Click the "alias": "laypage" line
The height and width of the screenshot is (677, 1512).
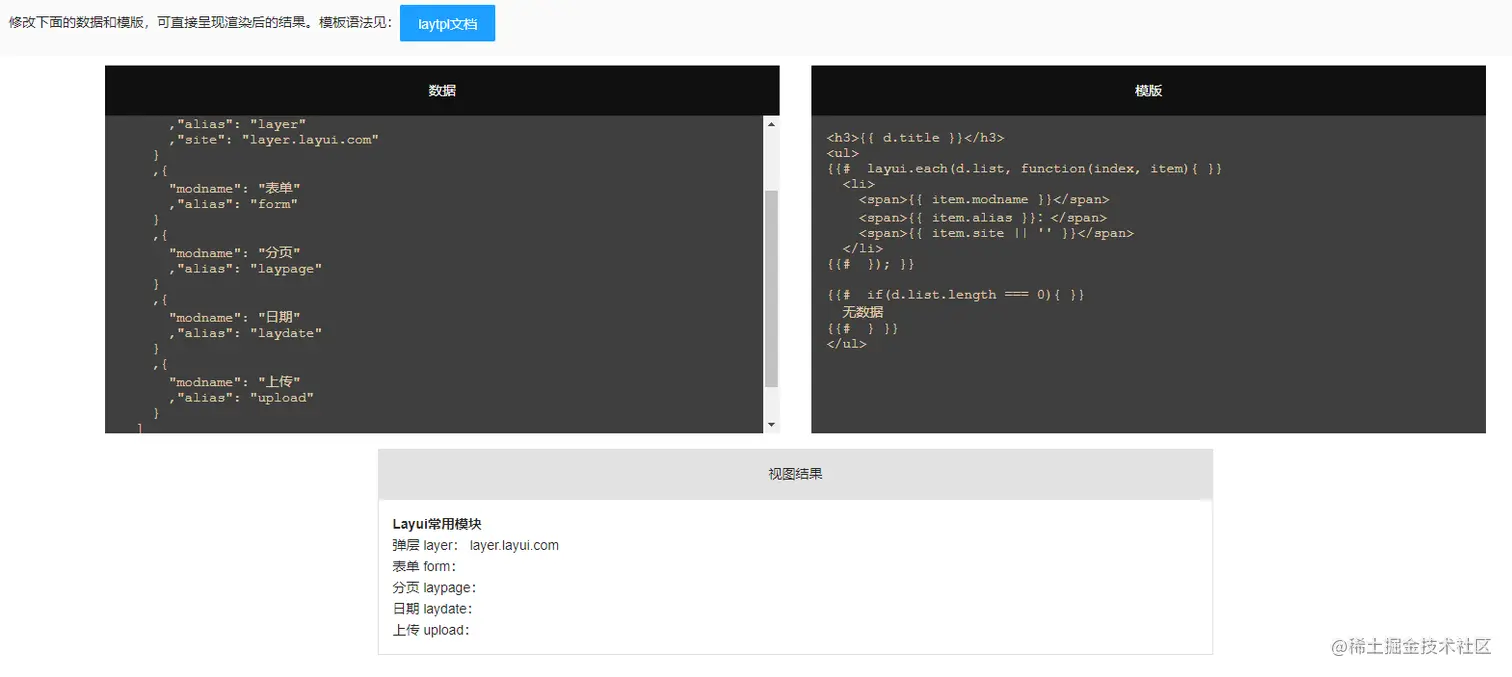click(245, 268)
